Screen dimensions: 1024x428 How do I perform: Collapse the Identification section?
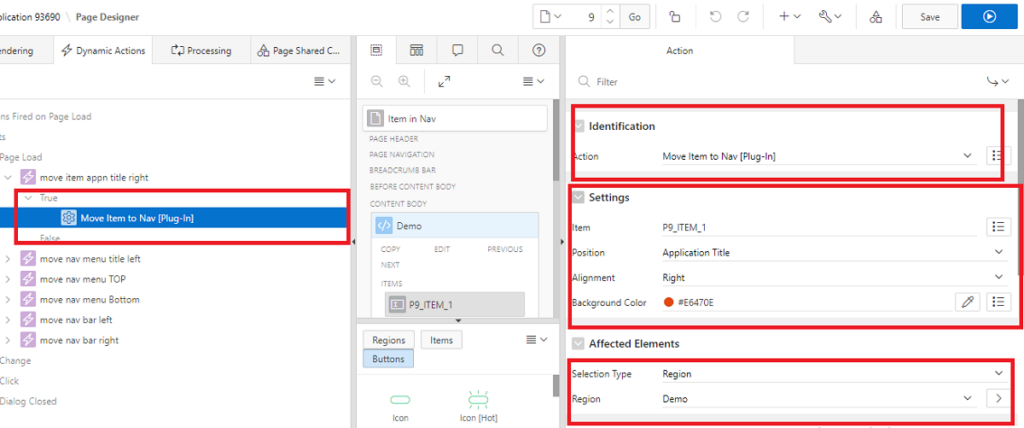pyautogui.click(x=579, y=126)
